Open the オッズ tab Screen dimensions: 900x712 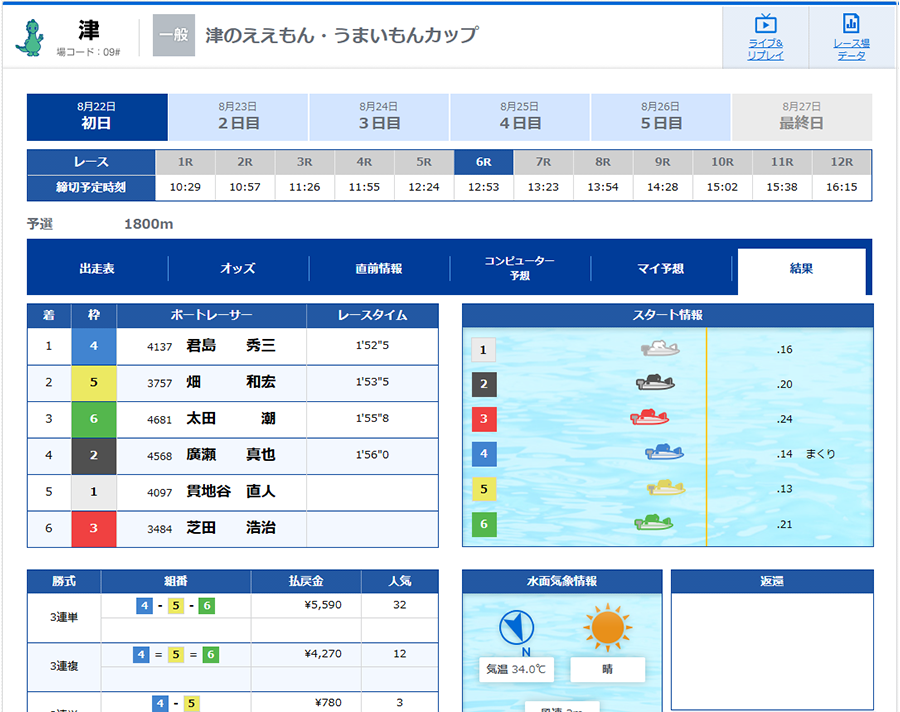tap(238, 268)
